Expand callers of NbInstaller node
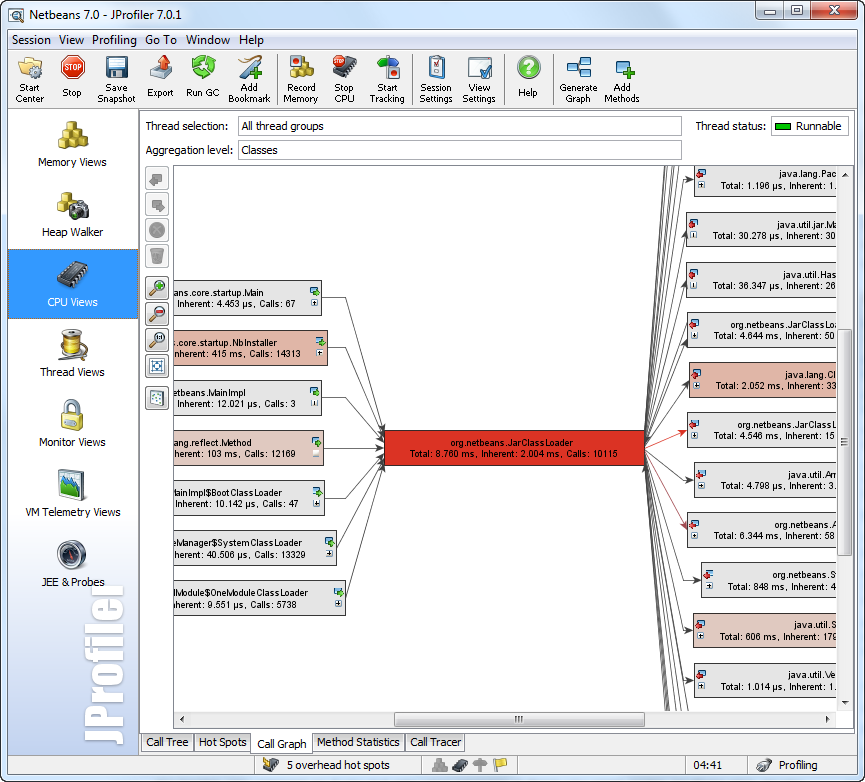Viewport: 865px width, 782px height. (x=320, y=353)
